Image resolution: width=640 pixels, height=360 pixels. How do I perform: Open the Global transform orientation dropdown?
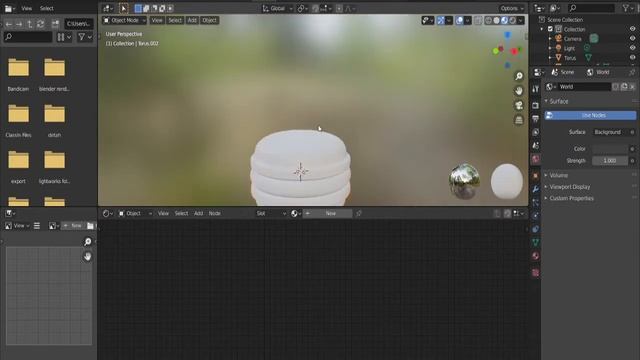pos(278,8)
